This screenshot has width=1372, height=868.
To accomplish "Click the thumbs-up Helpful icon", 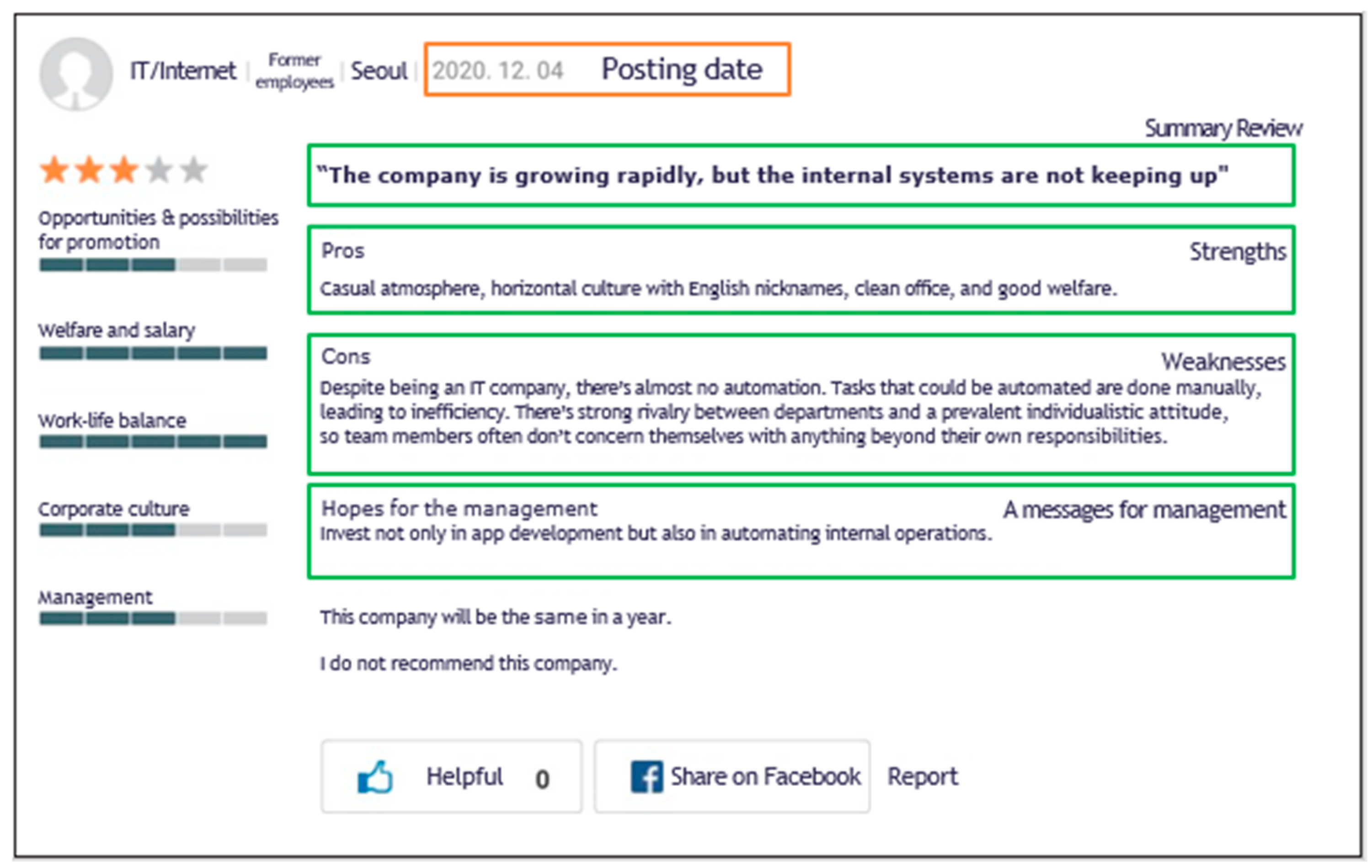I will (x=375, y=777).
